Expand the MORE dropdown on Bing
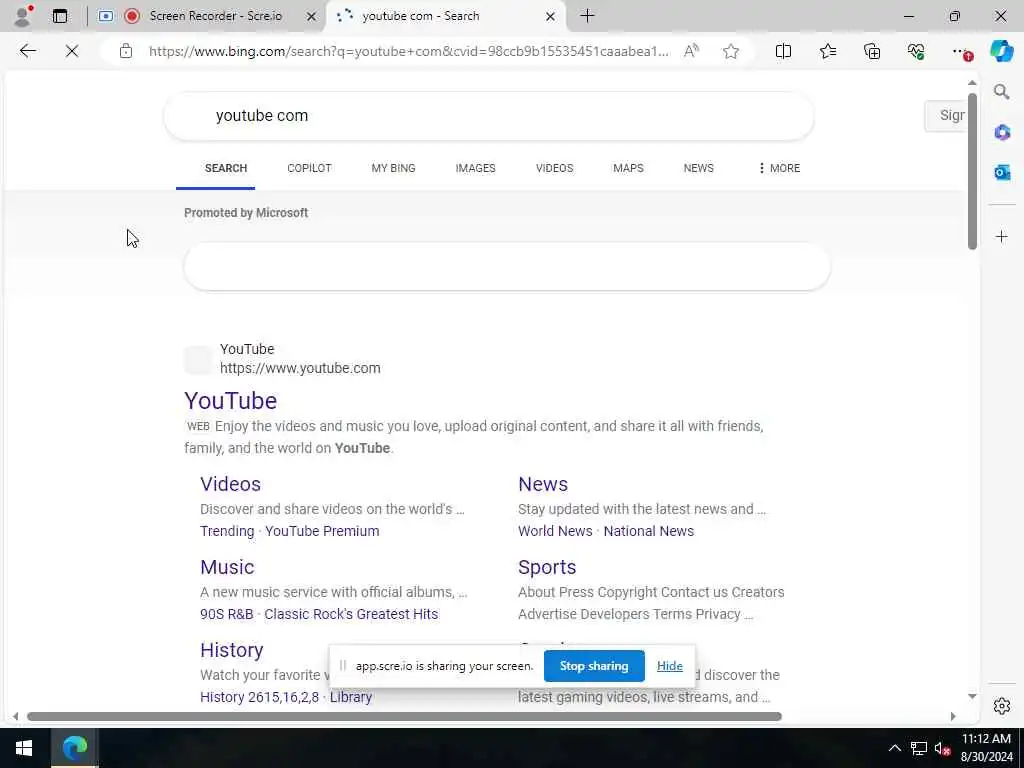1024x768 pixels. pyautogui.click(x=779, y=168)
